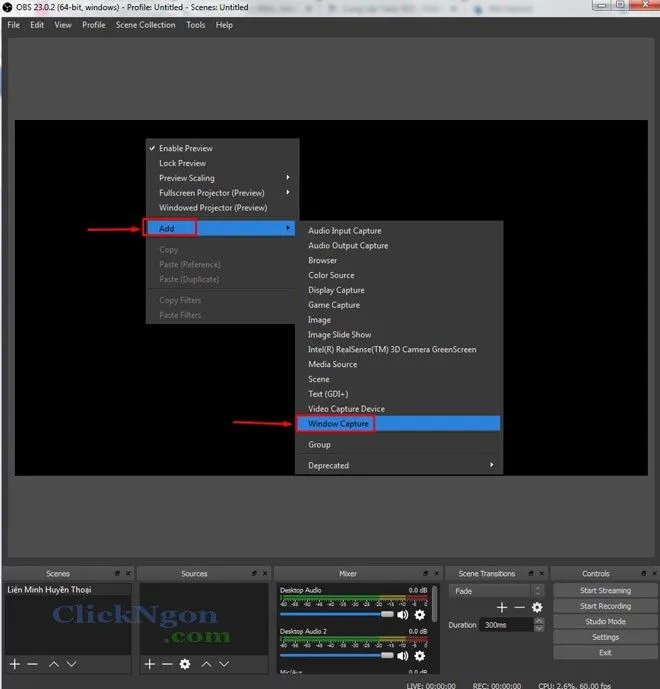Adjust Desktop Audio volume slider
Image resolution: width=660 pixels, height=689 pixels.
(x=337, y=614)
